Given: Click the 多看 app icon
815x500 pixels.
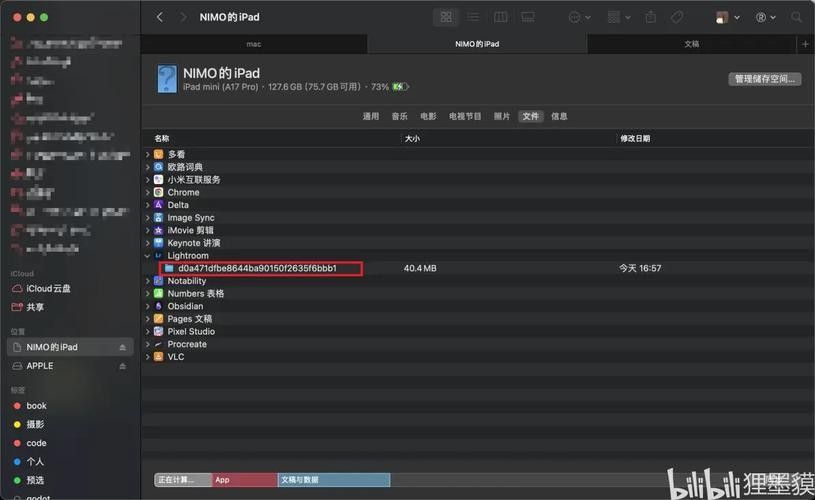Looking at the screenshot, I should pyautogui.click(x=159, y=154).
